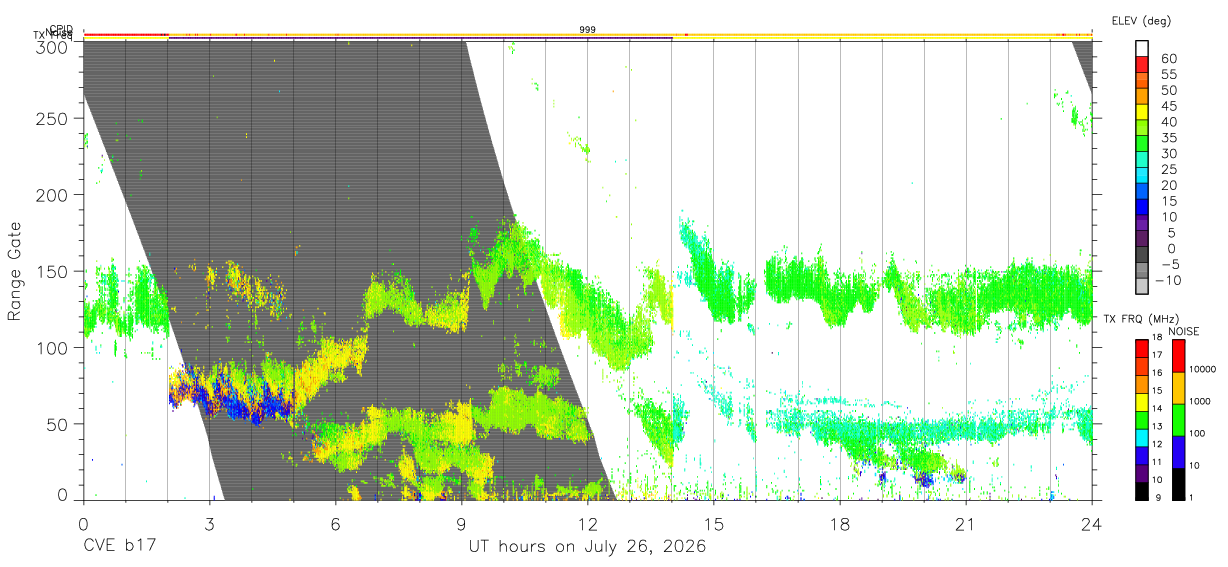Click the "18" hour label on the time axis
This screenshot has height=567, width=1228.
(x=840, y=524)
